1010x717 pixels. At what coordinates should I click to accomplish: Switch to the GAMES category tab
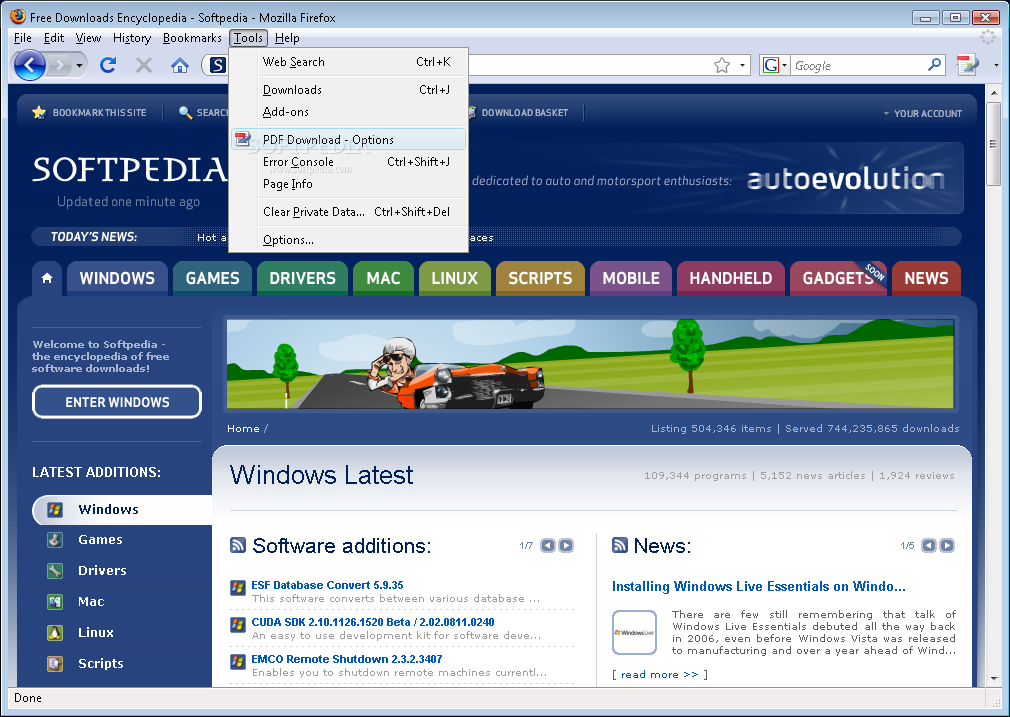click(x=213, y=278)
